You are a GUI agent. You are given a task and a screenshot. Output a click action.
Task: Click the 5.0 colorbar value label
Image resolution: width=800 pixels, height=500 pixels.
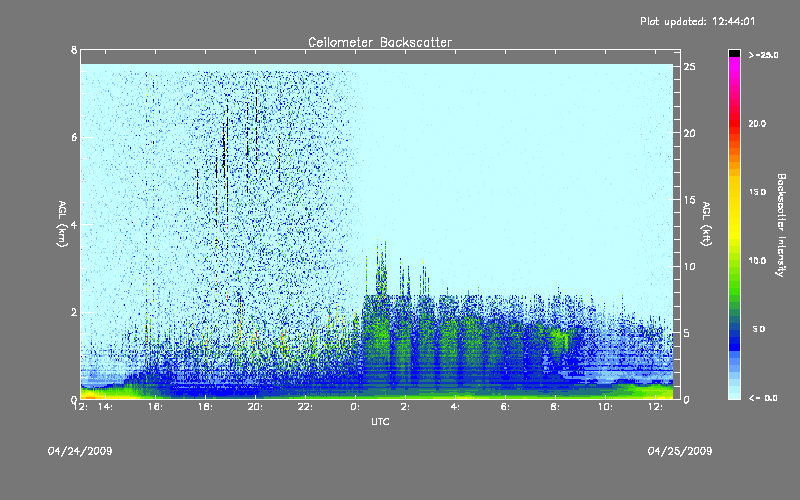pyautogui.click(x=759, y=329)
